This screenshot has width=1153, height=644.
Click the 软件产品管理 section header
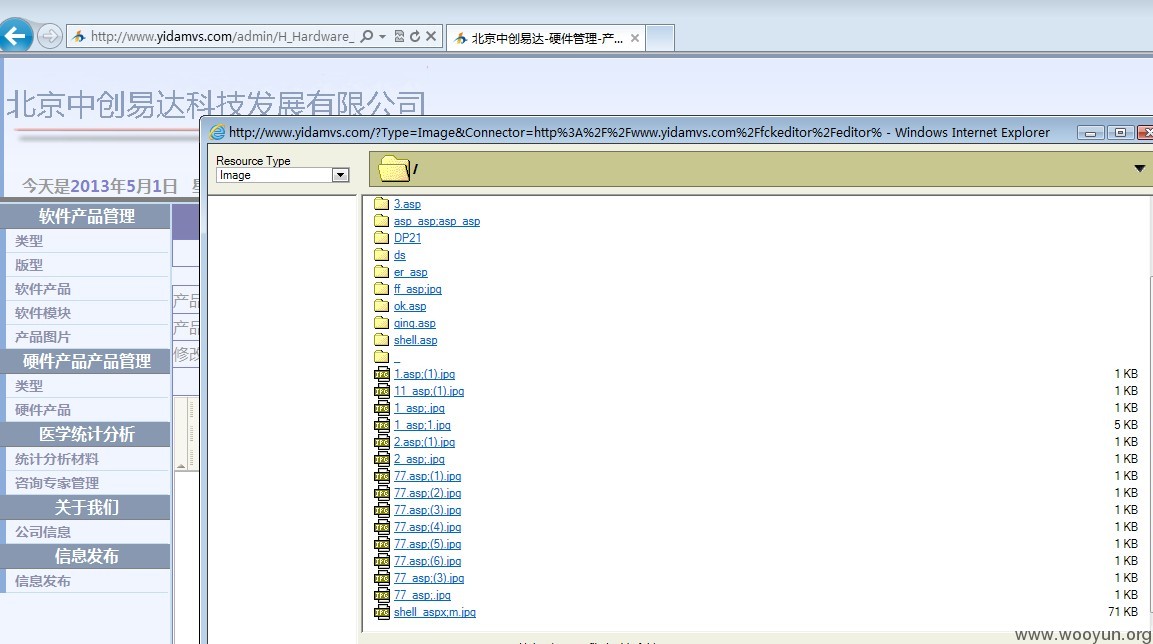[x=86, y=216]
